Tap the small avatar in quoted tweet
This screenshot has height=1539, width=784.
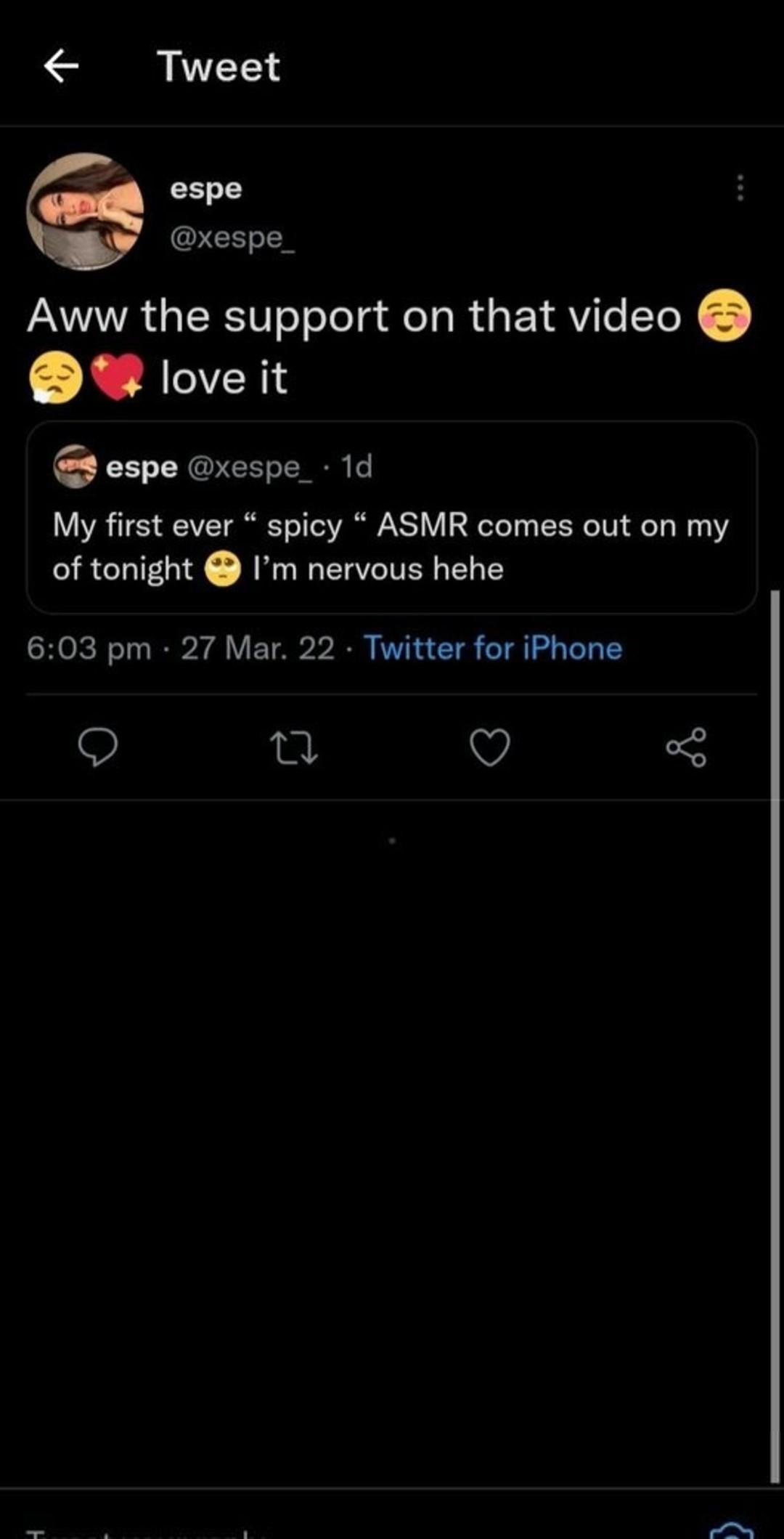75,467
